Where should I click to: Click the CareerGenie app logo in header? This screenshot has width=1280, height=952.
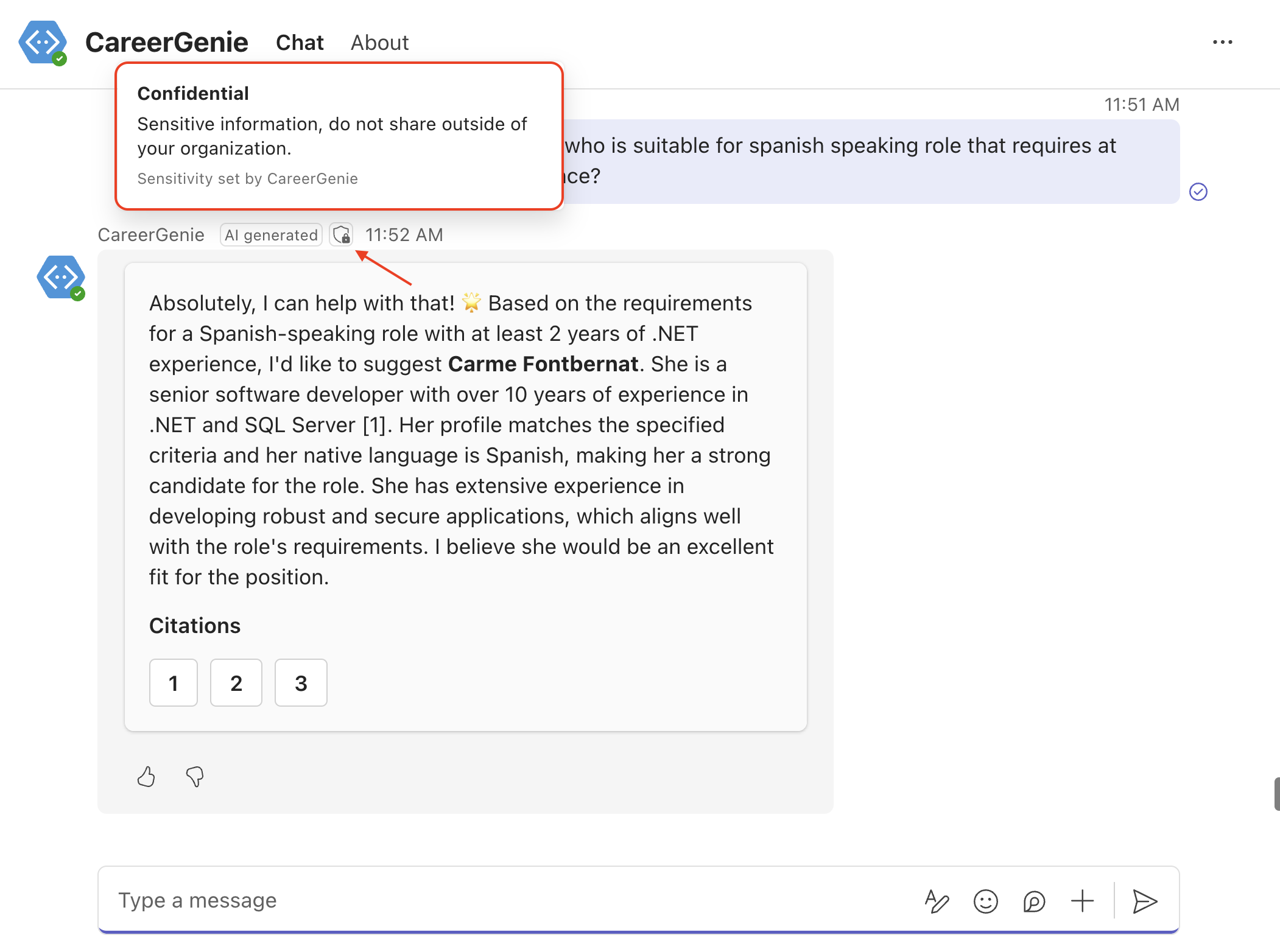click(43, 43)
